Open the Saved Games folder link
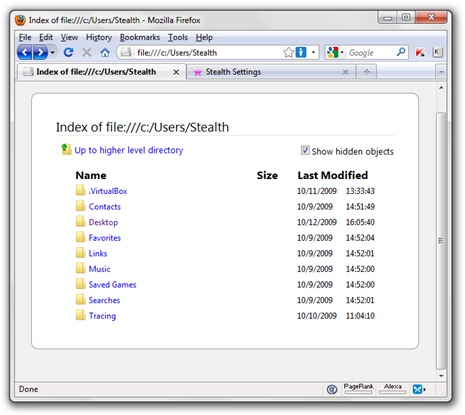 click(112, 285)
